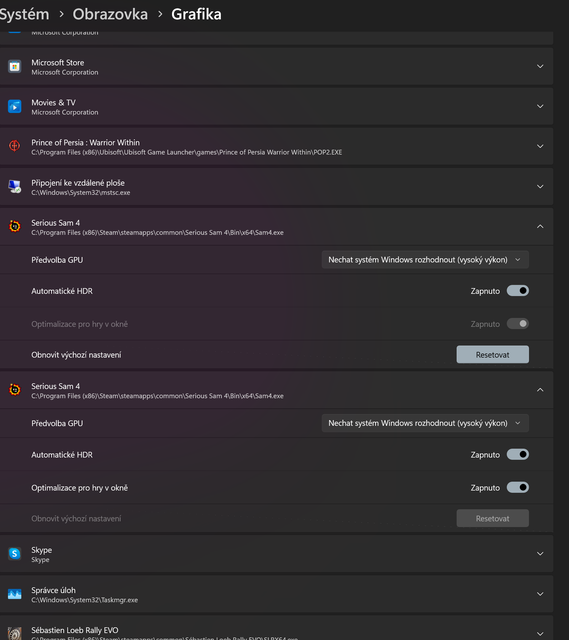Toggle Automatické HDR in first Serious Sam 4 section

(518, 291)
